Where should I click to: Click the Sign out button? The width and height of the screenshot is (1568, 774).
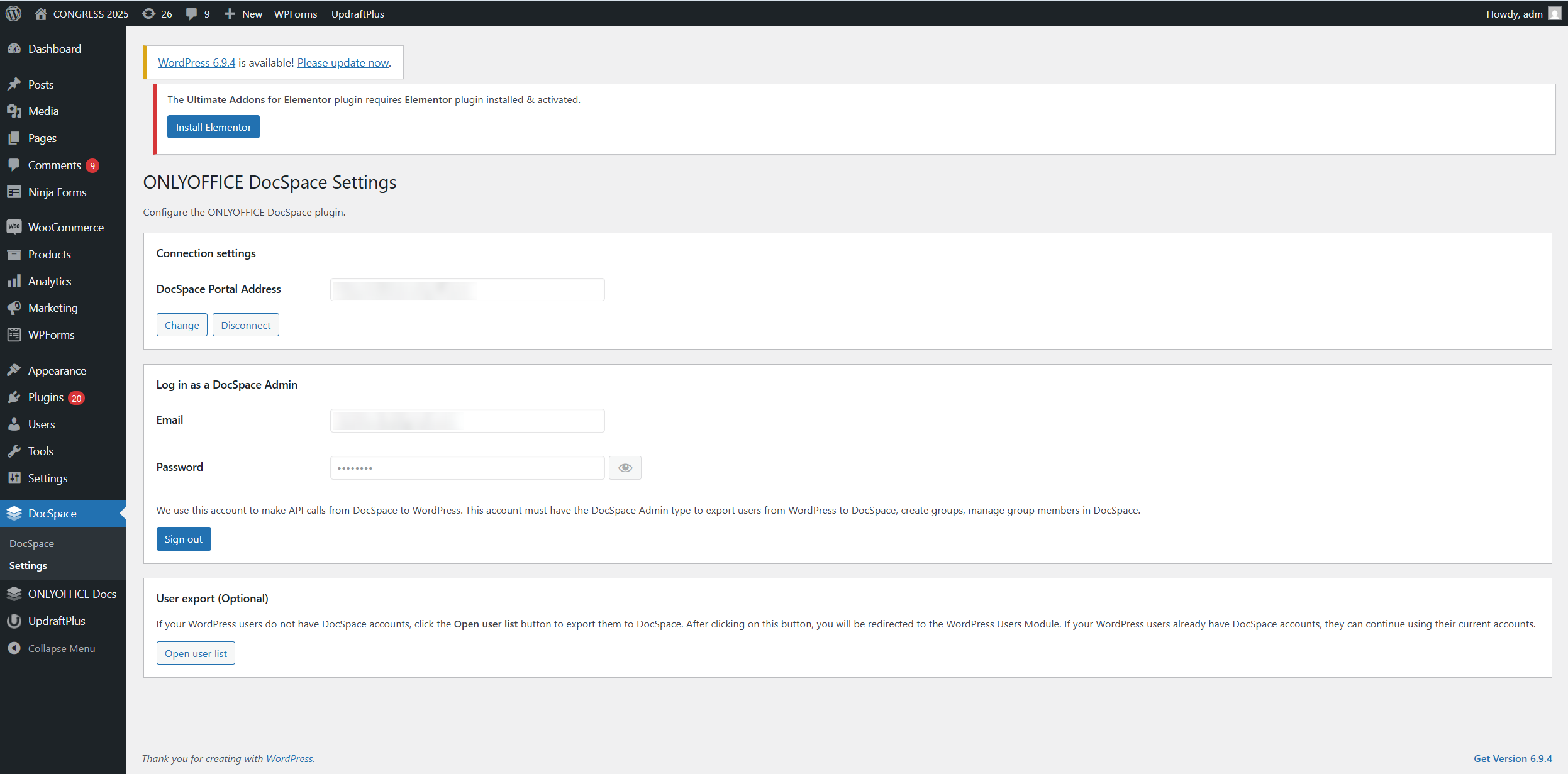(183, 539)
